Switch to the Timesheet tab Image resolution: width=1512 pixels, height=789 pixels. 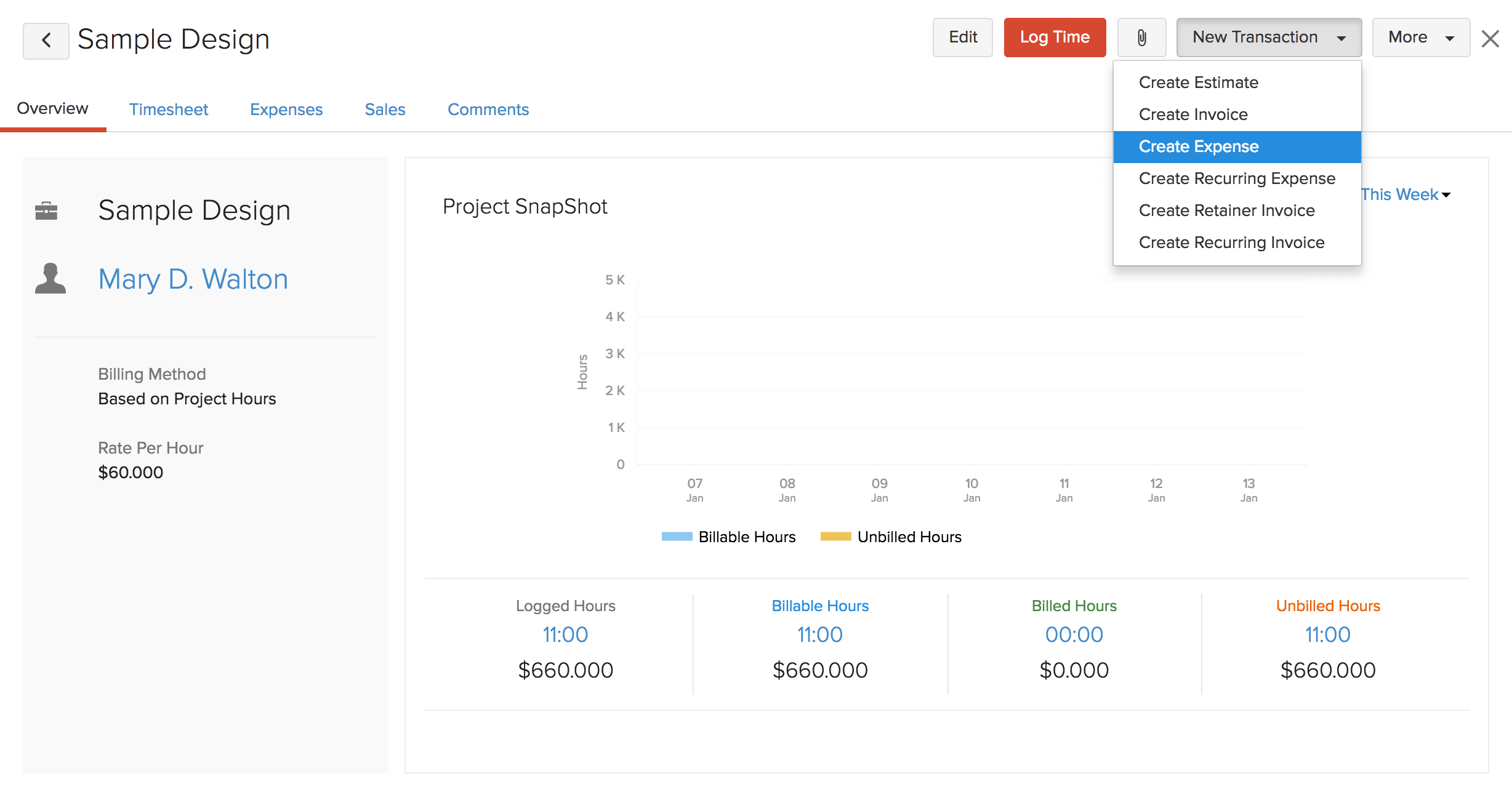click(x=168, y=110)
